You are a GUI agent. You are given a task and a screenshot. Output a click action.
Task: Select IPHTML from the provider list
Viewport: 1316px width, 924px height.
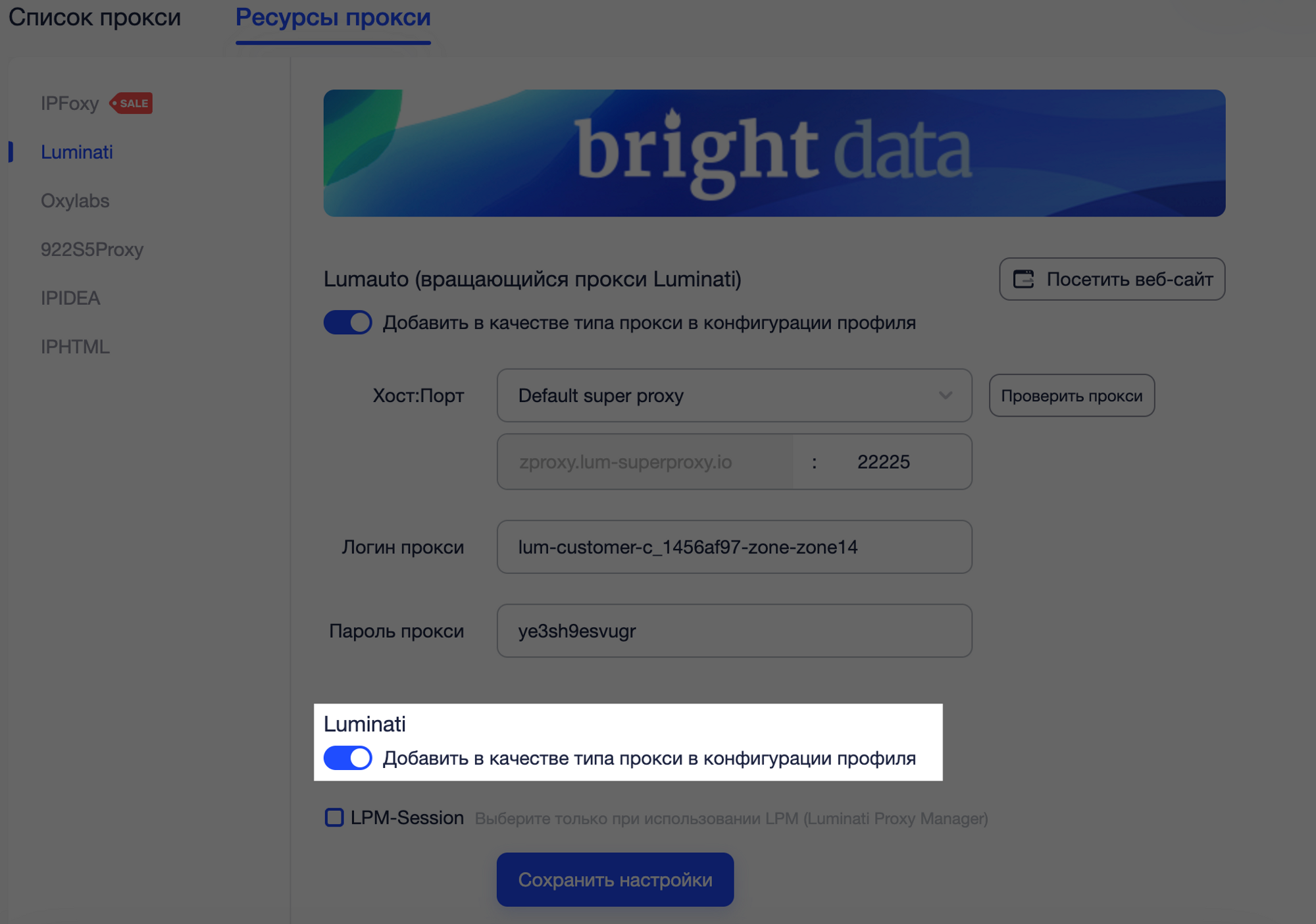75,347
